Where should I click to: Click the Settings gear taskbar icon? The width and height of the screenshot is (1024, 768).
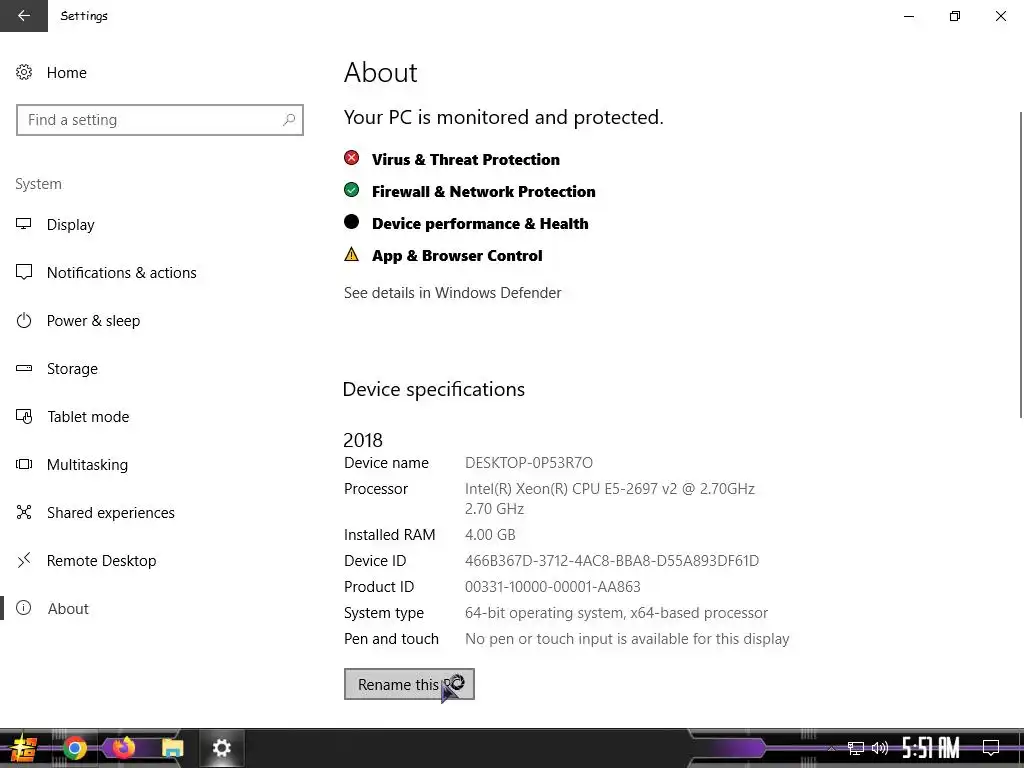point(222,748)
